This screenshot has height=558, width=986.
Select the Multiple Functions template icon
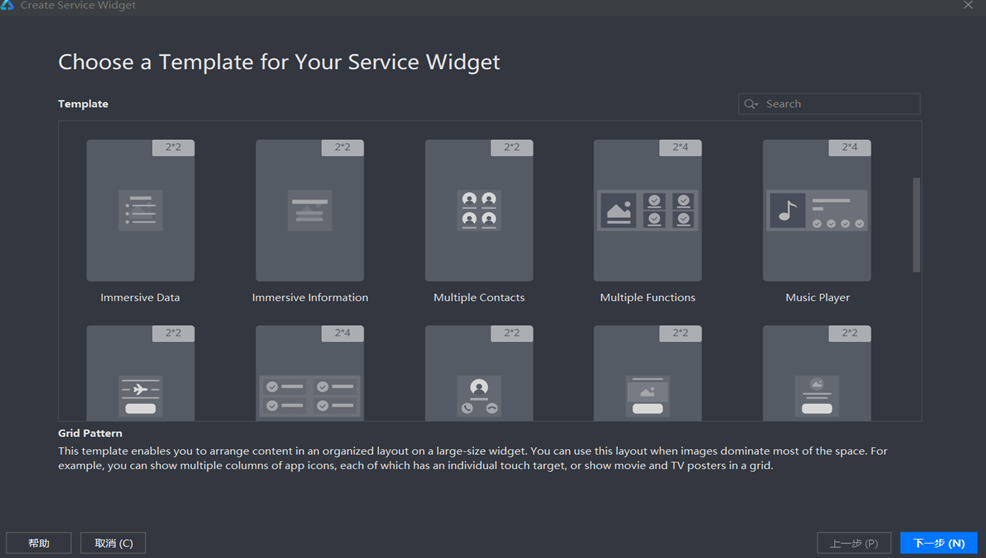click(x=647, y=211)
